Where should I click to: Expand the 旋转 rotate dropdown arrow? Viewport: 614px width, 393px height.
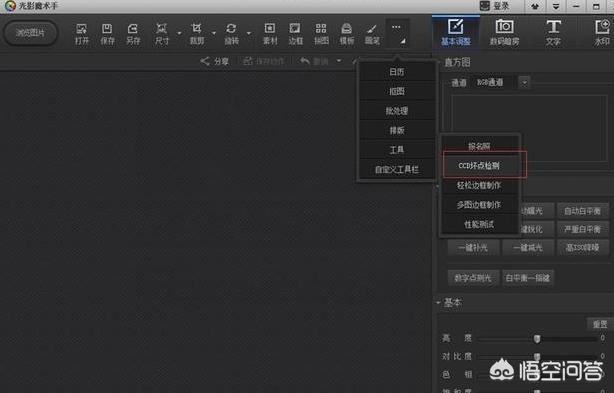249,33
